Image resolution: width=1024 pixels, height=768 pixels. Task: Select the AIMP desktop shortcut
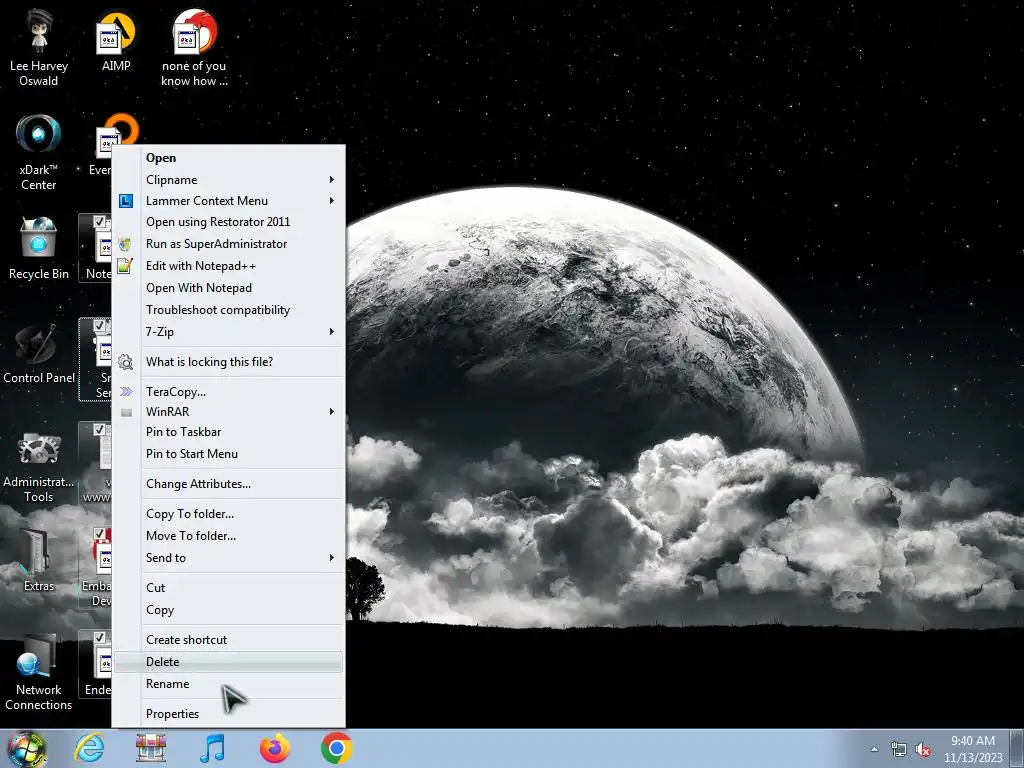pyautogui.click(x=116, y=40)
